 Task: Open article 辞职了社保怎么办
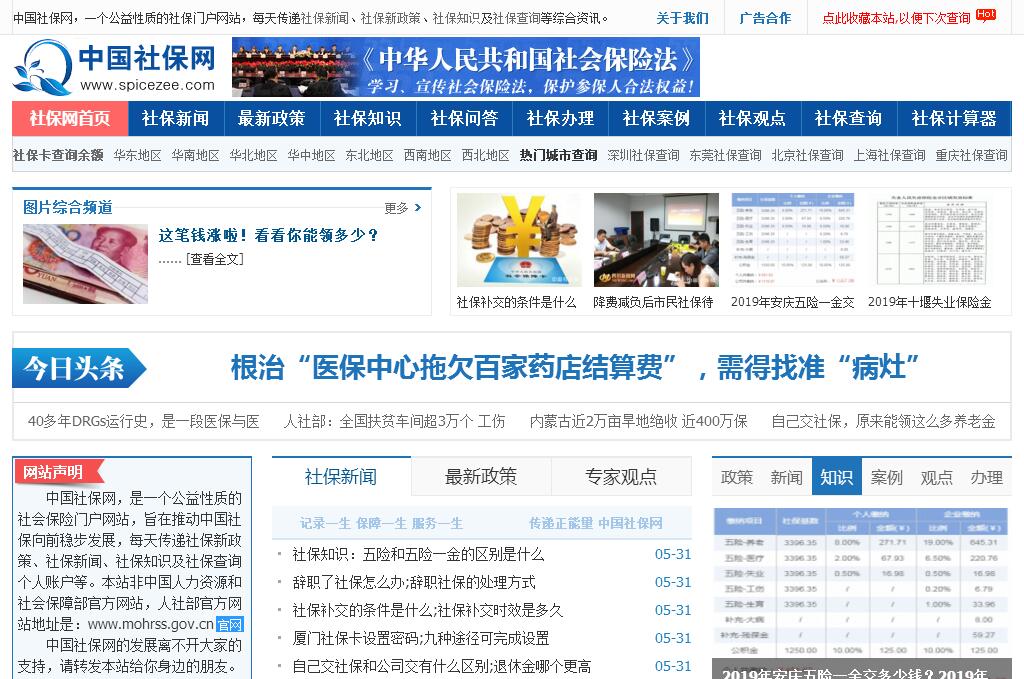(414, 582)
